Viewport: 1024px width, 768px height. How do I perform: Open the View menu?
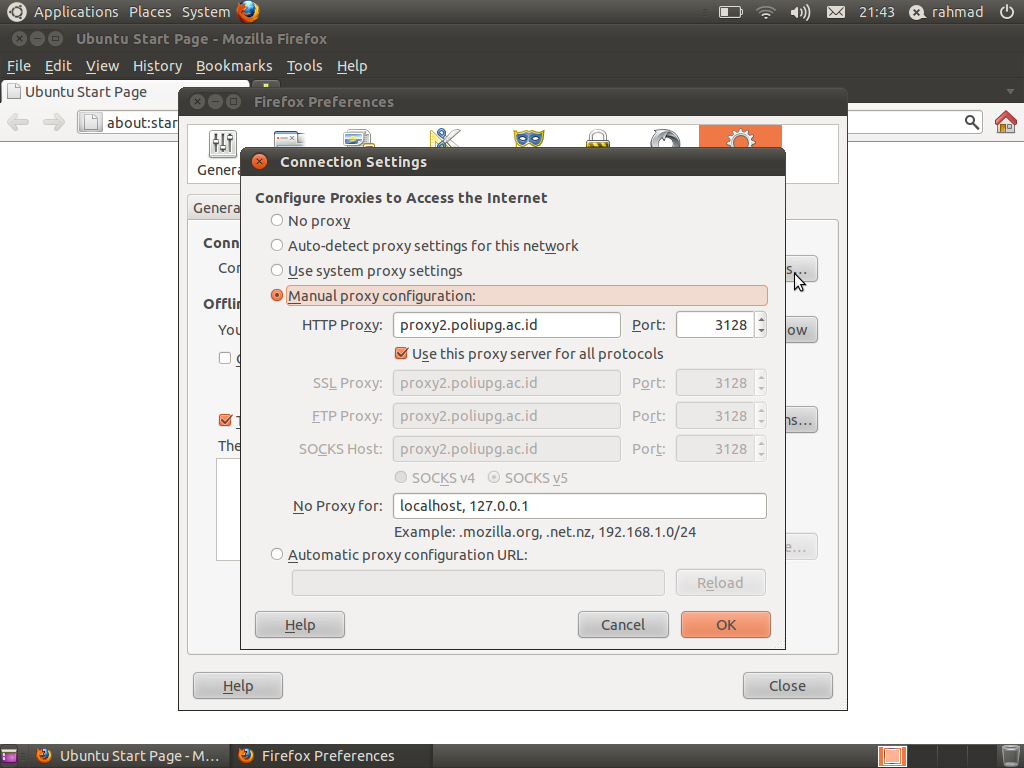click(103, 66)
